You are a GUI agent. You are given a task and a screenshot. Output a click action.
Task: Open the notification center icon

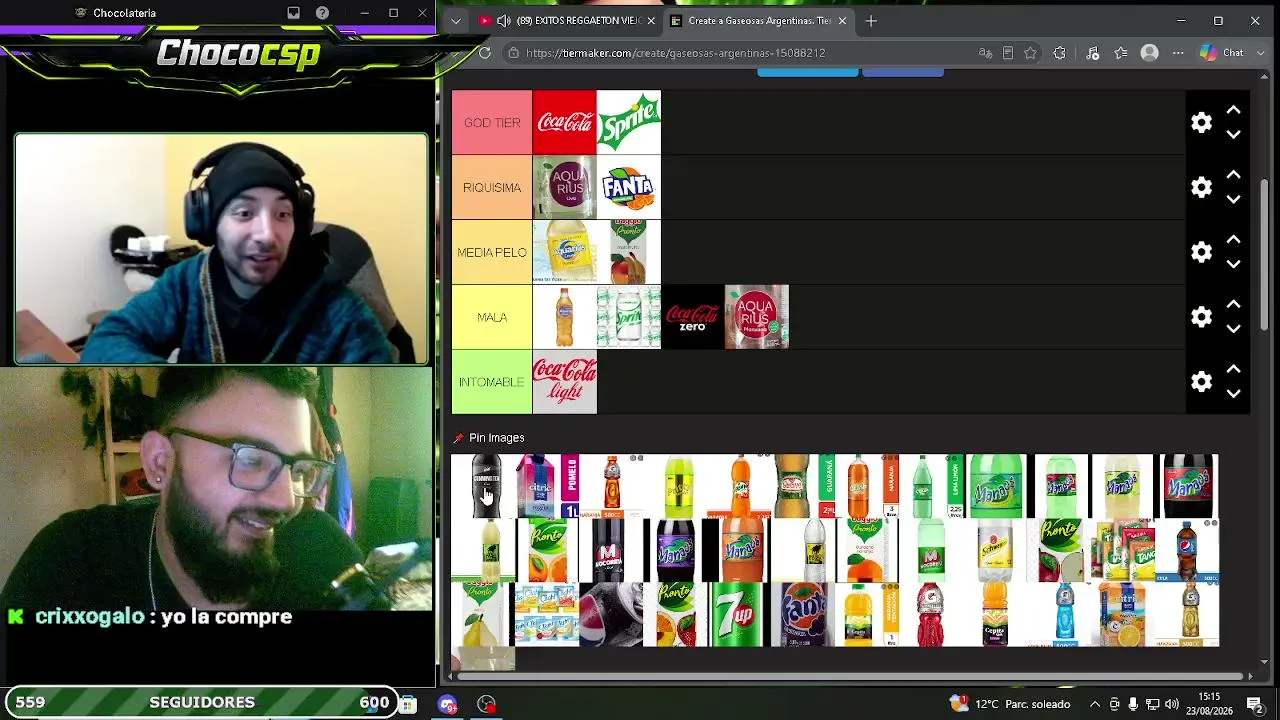click(x=1254, y=704)
